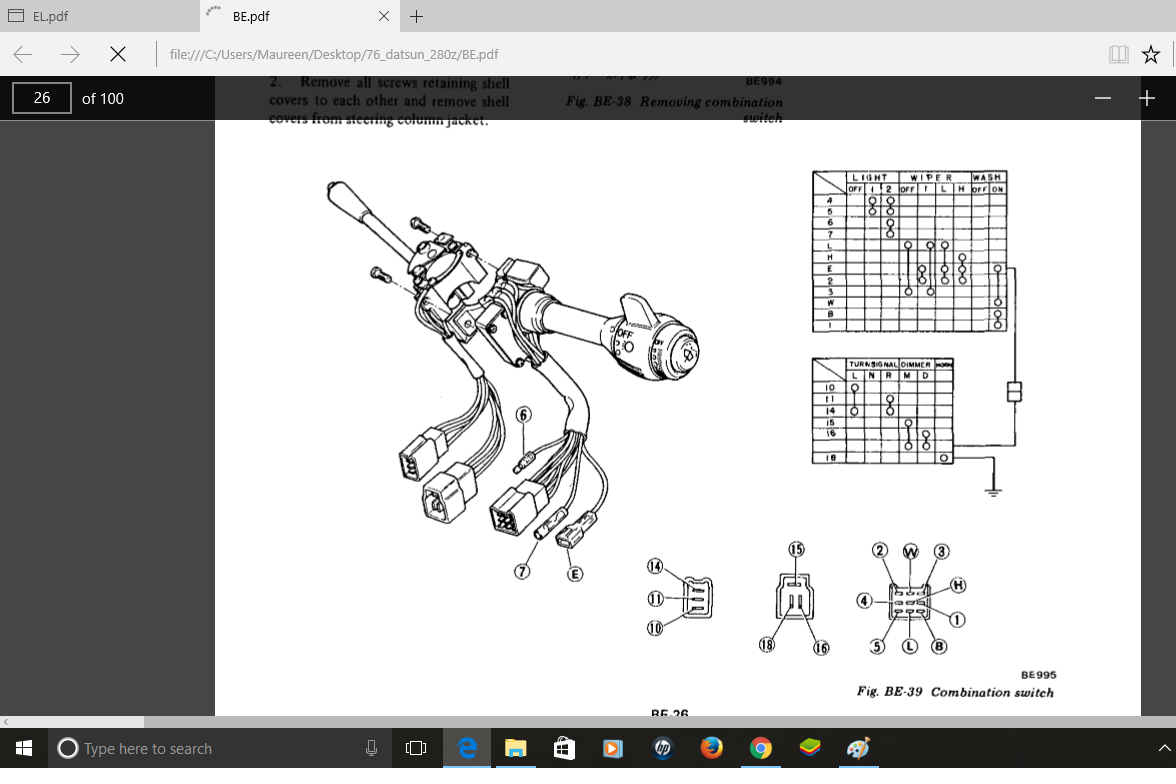This screenshot has height=784, width=1176.
Task: Click the circled 7 connector label
Action: (x=522, y=571)
